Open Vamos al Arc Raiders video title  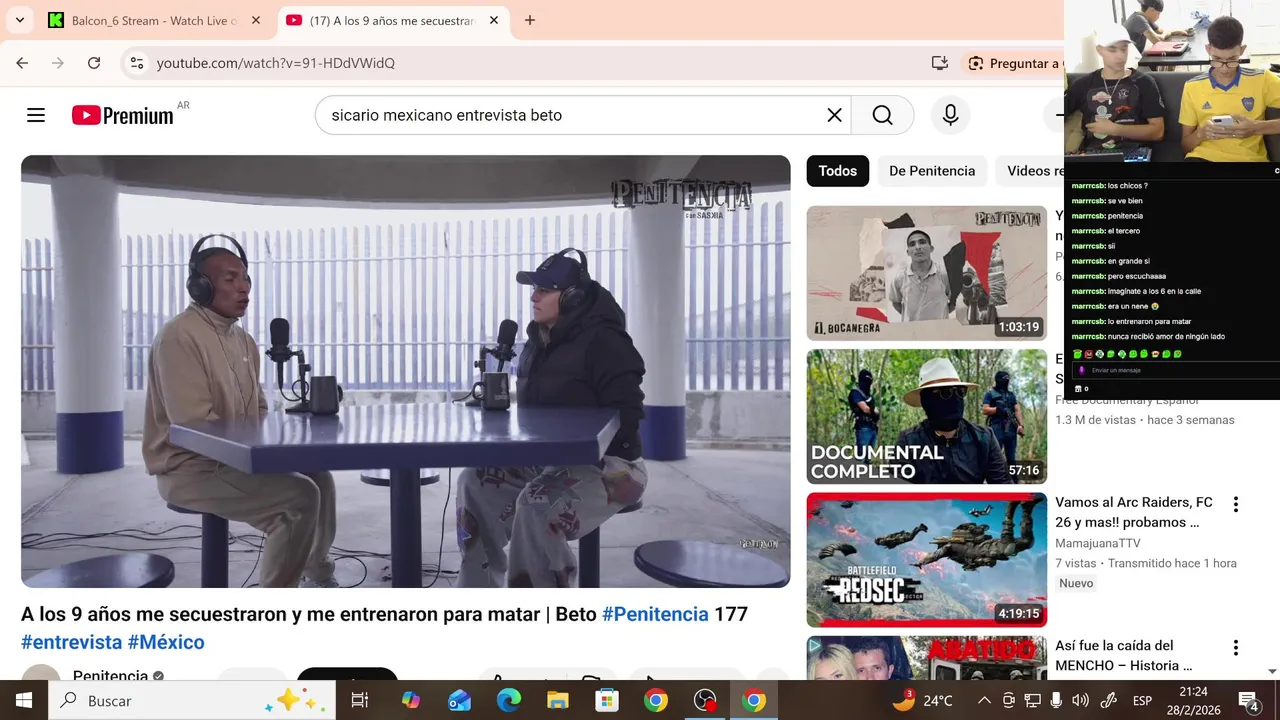point(1134,512)
